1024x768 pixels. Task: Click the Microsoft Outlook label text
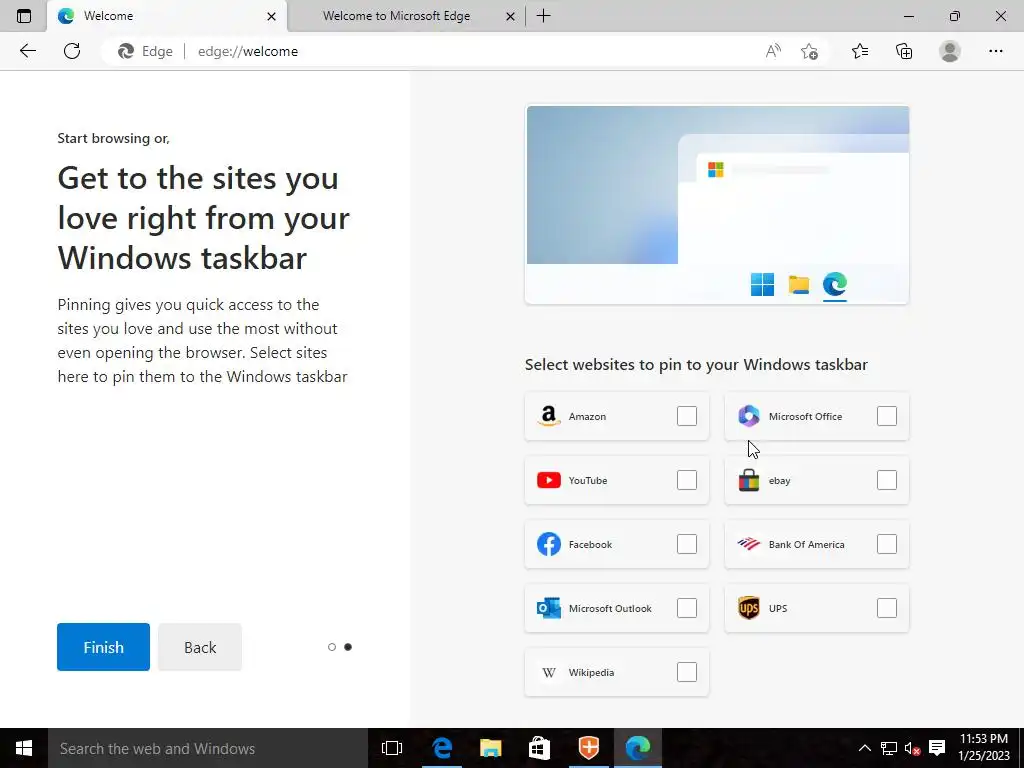(610, 608)
